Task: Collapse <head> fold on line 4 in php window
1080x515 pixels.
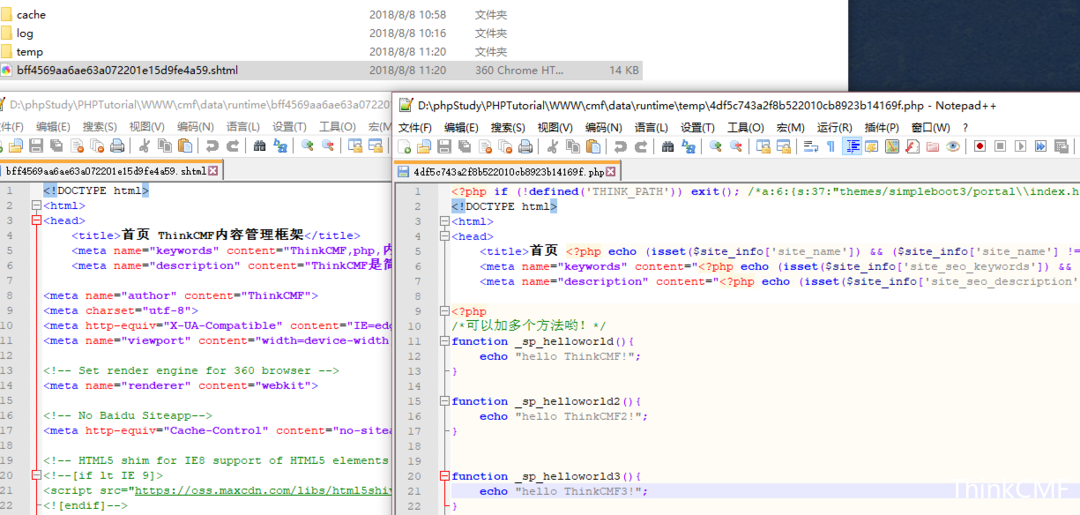Action: 444,236
